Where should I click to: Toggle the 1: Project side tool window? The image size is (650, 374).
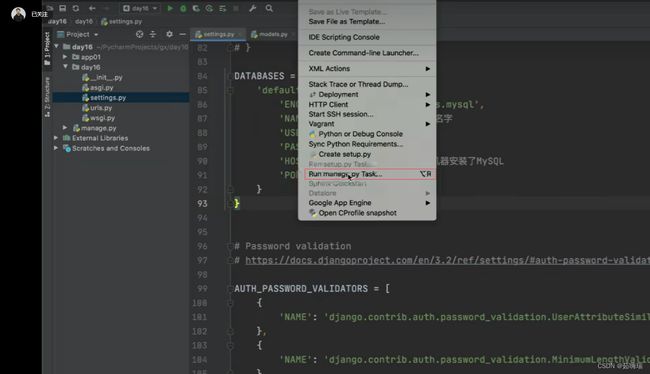(47, 49)
